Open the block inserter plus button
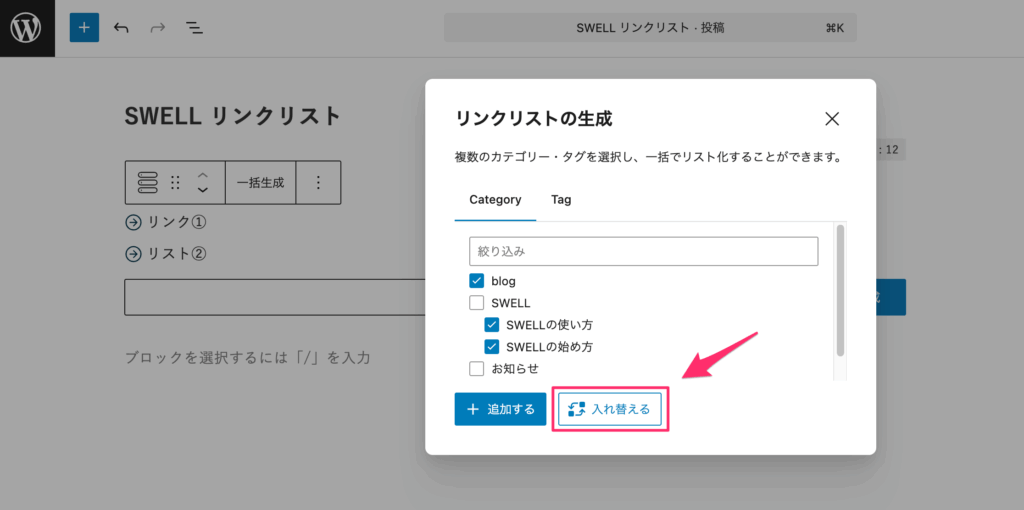The width and height of the screenshot is (1024, 510). 84,28
